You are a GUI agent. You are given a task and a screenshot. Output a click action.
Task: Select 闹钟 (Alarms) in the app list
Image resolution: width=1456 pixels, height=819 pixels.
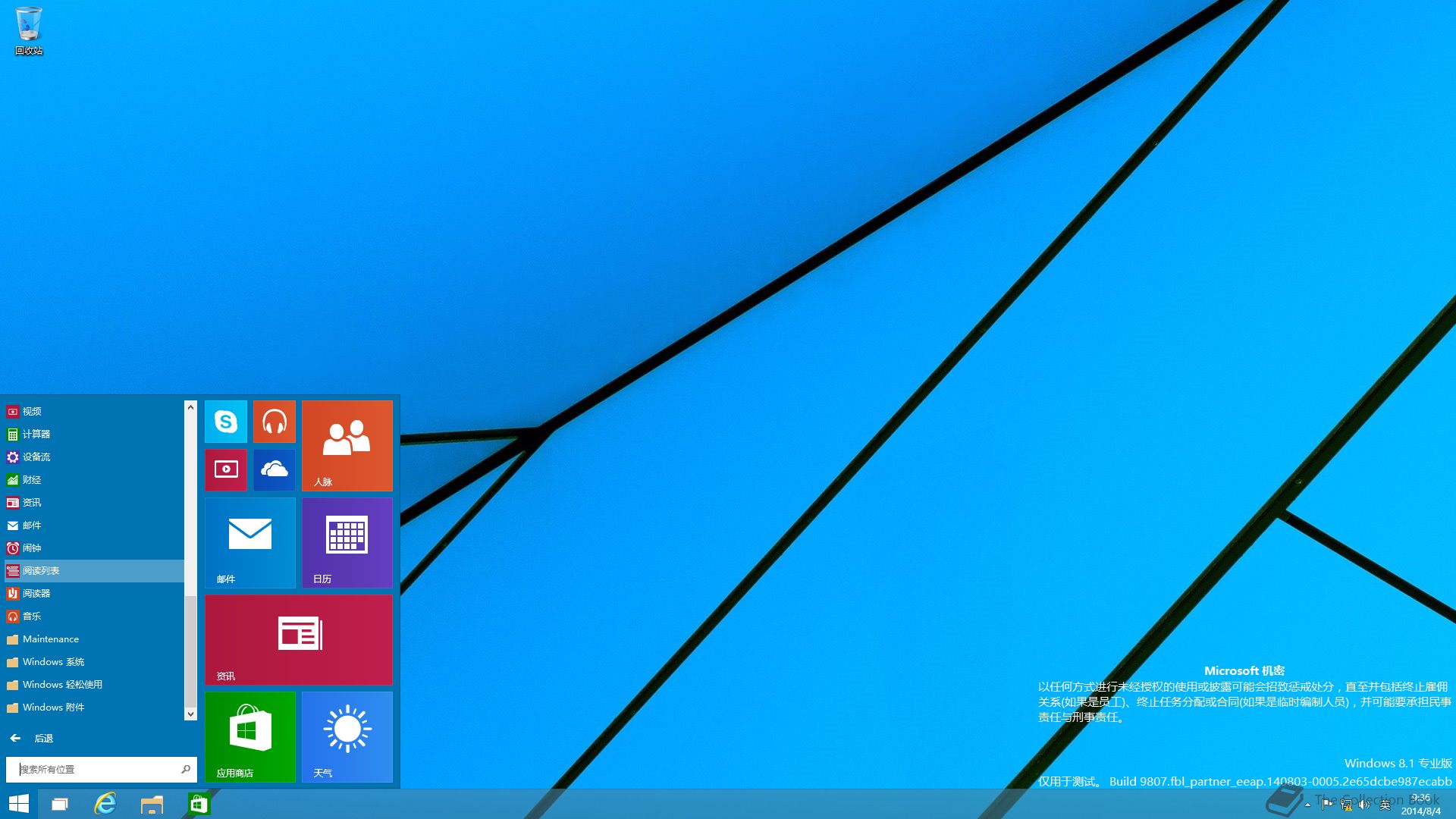coord(94,548)
